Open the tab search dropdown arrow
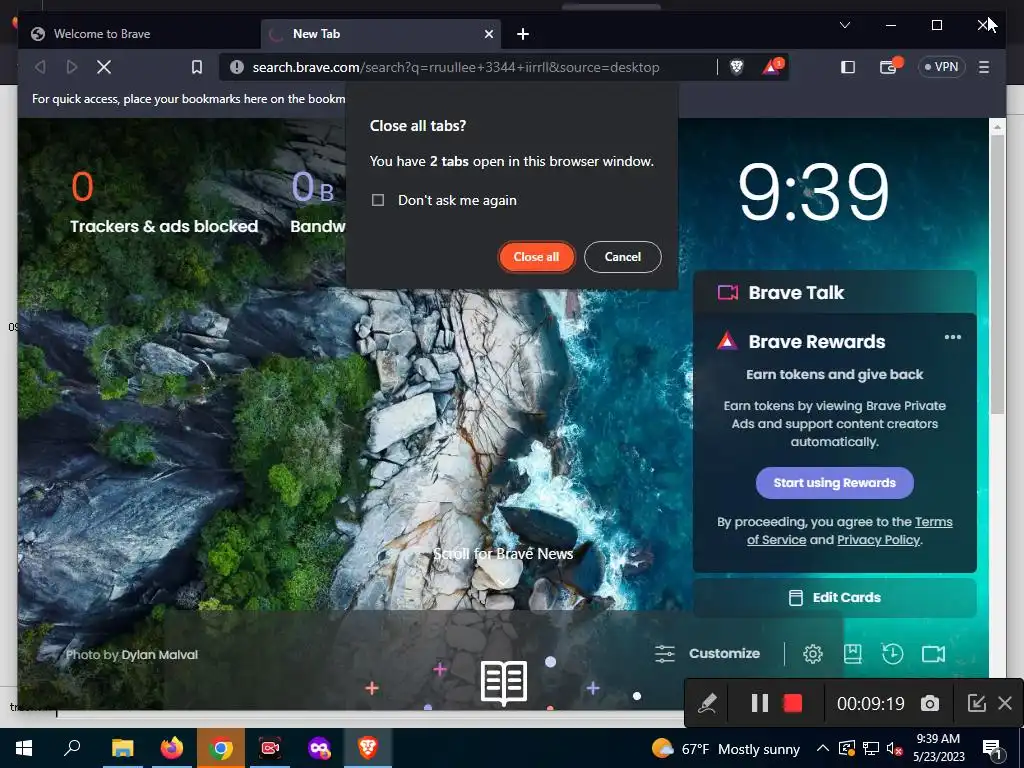This screenshot has height=768, width=1024. pyautogui.click(x=844, y=25)
